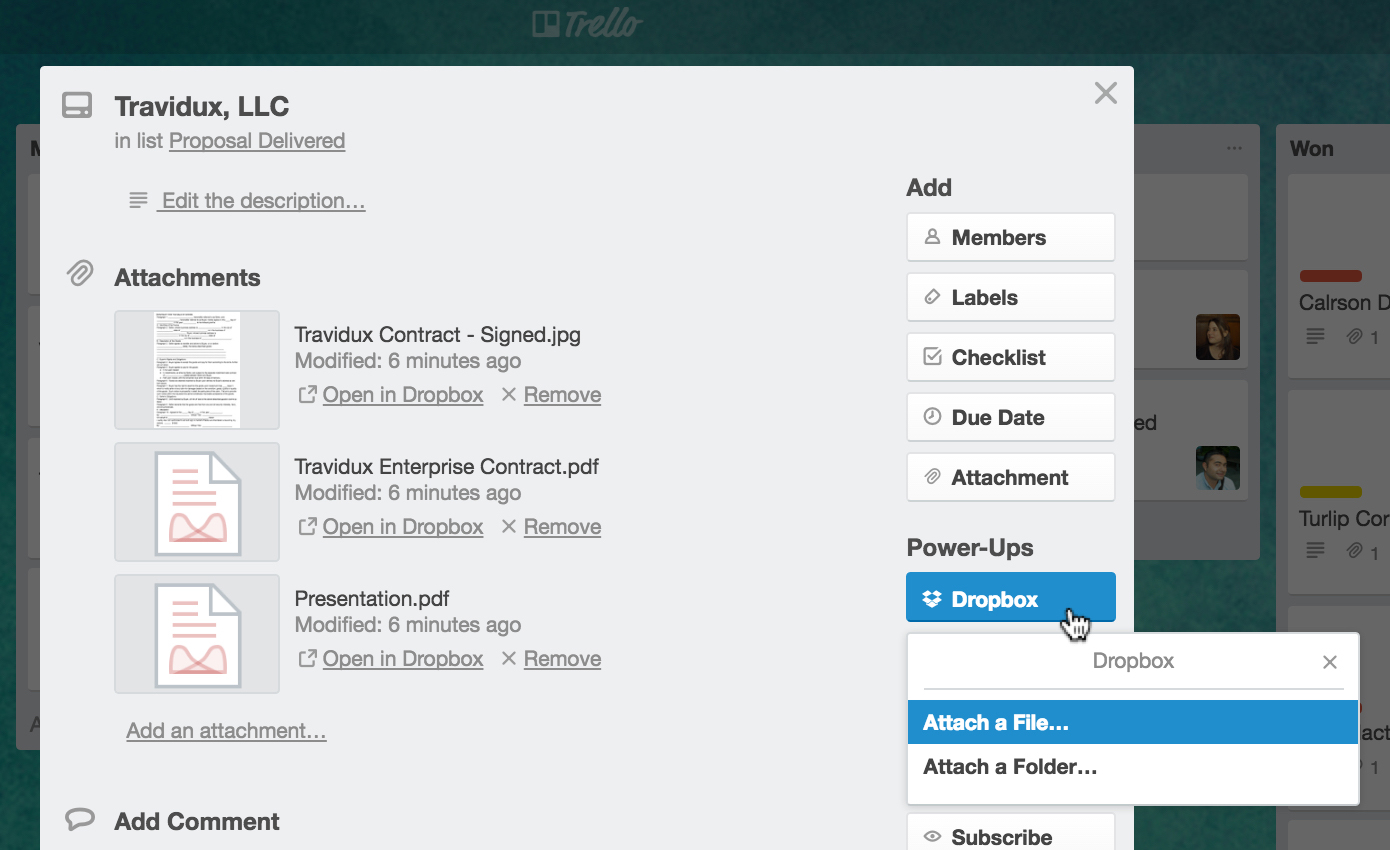The height and width of the screenshot is (850, 1390).
Task: Remove the Presentation.pdf attachment
Action: pos(561,659)
